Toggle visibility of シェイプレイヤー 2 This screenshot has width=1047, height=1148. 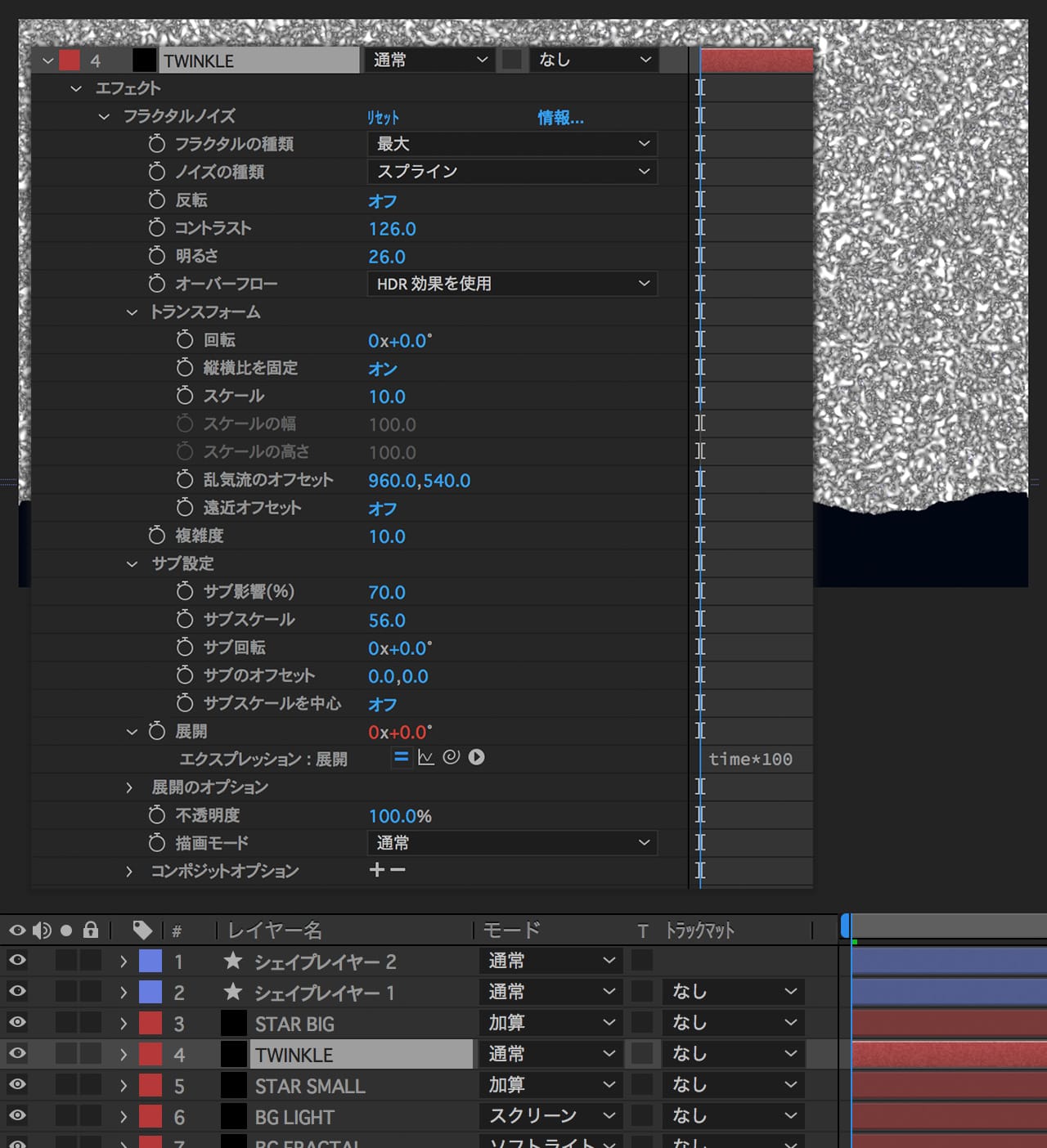pyautogui.click(x=17, y=960)
